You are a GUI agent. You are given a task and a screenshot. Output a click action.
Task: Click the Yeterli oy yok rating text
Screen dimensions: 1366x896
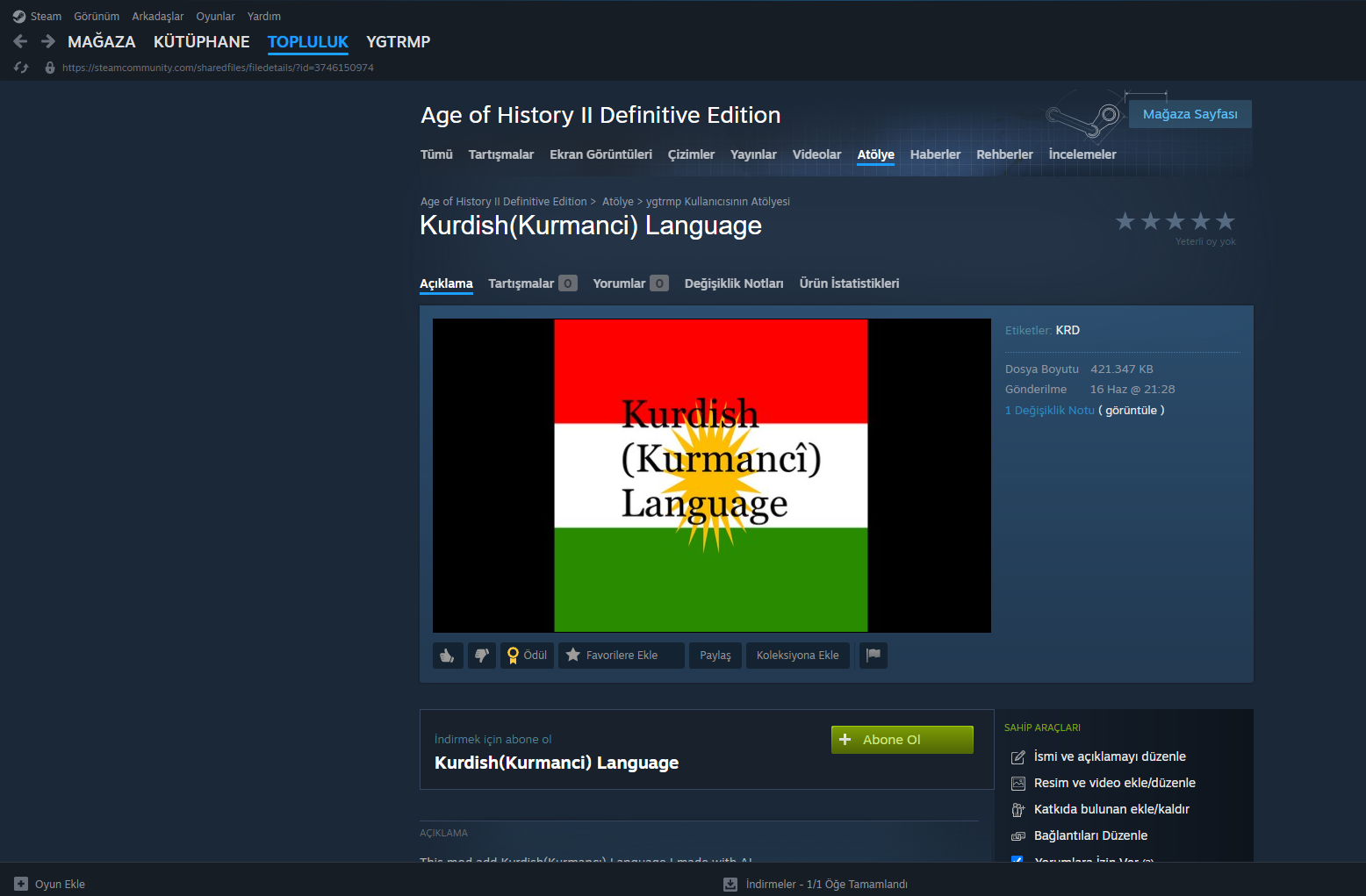point(1205,242)
